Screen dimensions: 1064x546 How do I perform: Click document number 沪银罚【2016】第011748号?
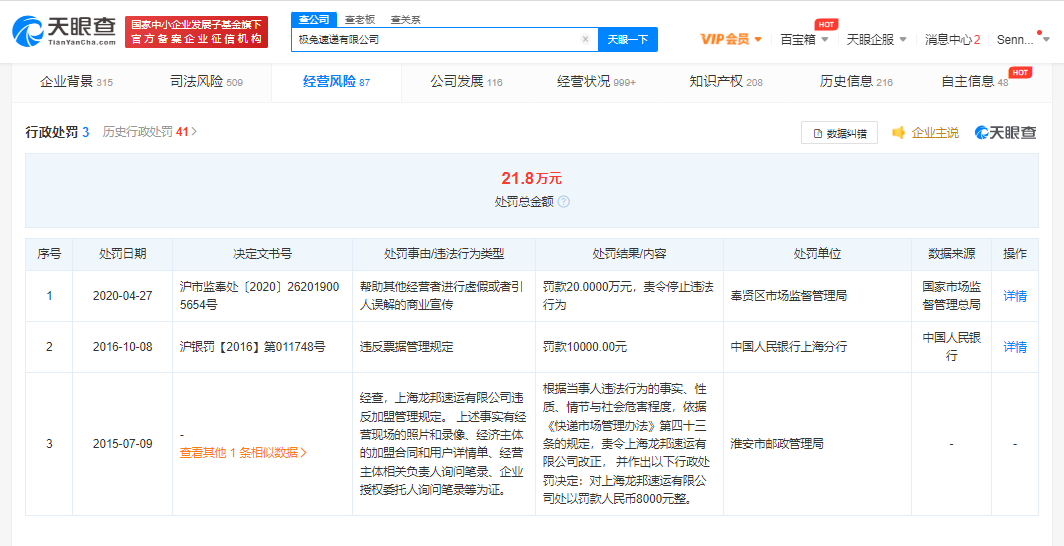252,347
